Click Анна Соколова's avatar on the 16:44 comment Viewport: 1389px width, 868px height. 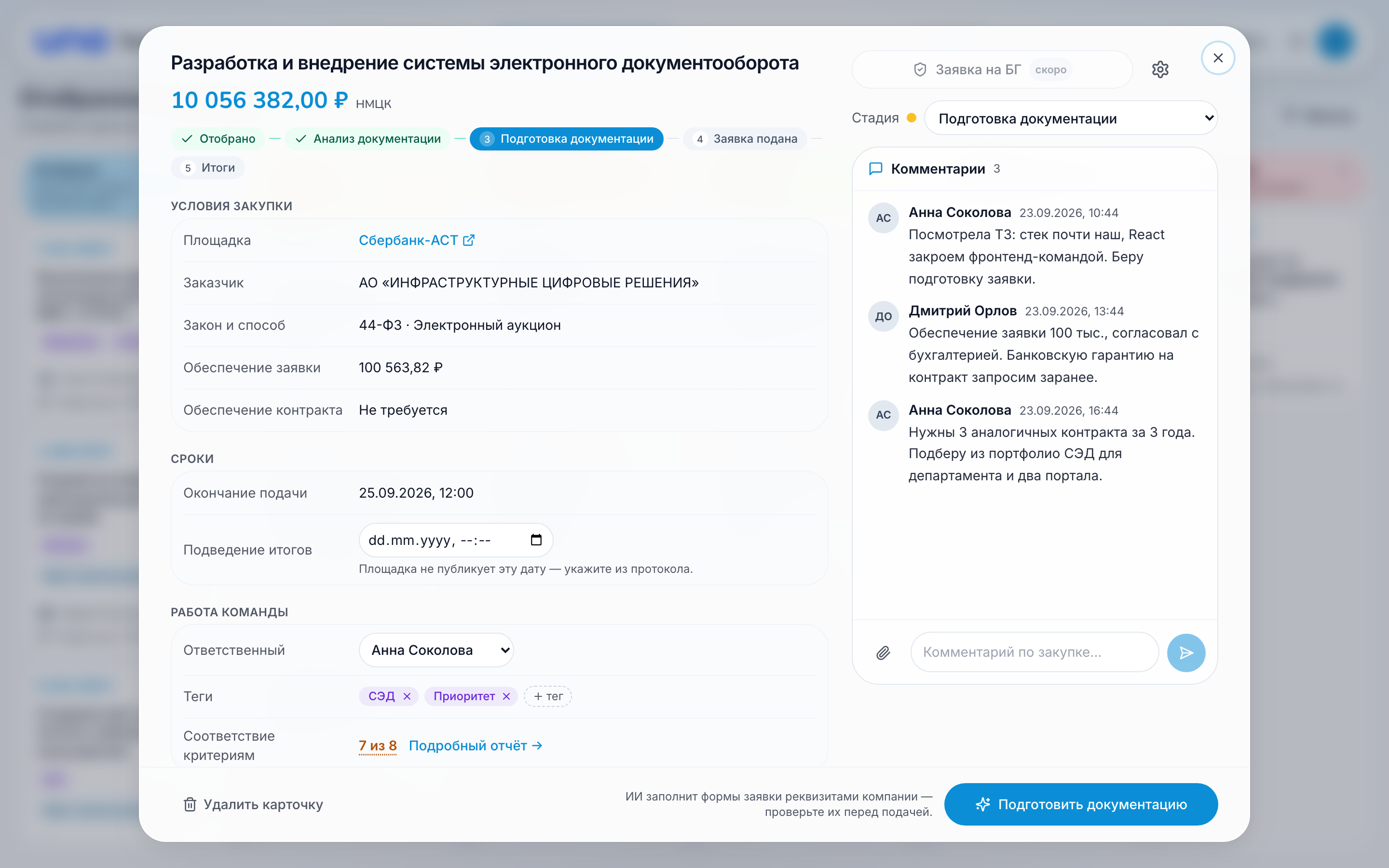(x=884, y=415)
